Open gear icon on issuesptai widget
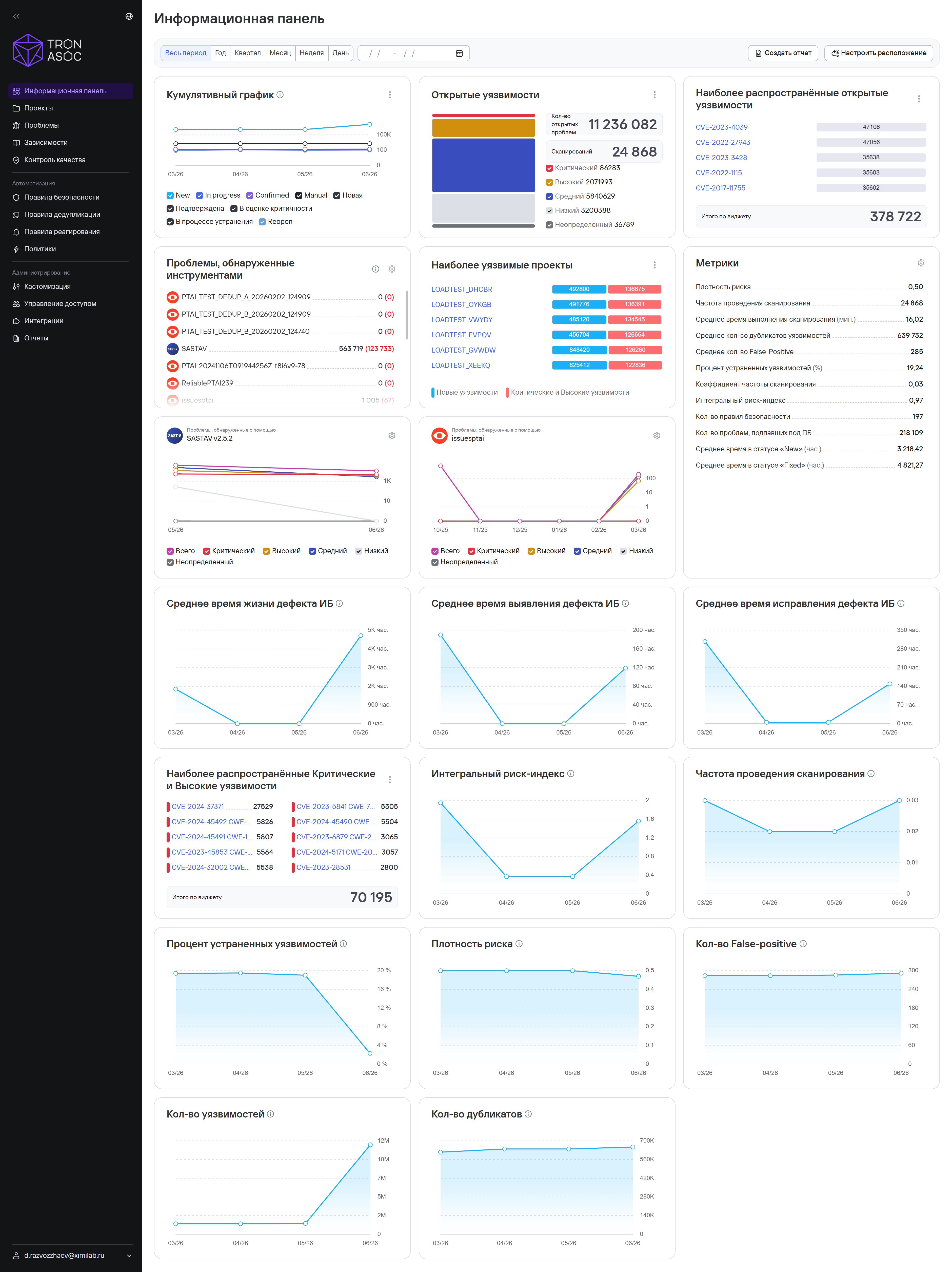The width and height of the screenshot is (952, 1272). [x=656, y=435]
